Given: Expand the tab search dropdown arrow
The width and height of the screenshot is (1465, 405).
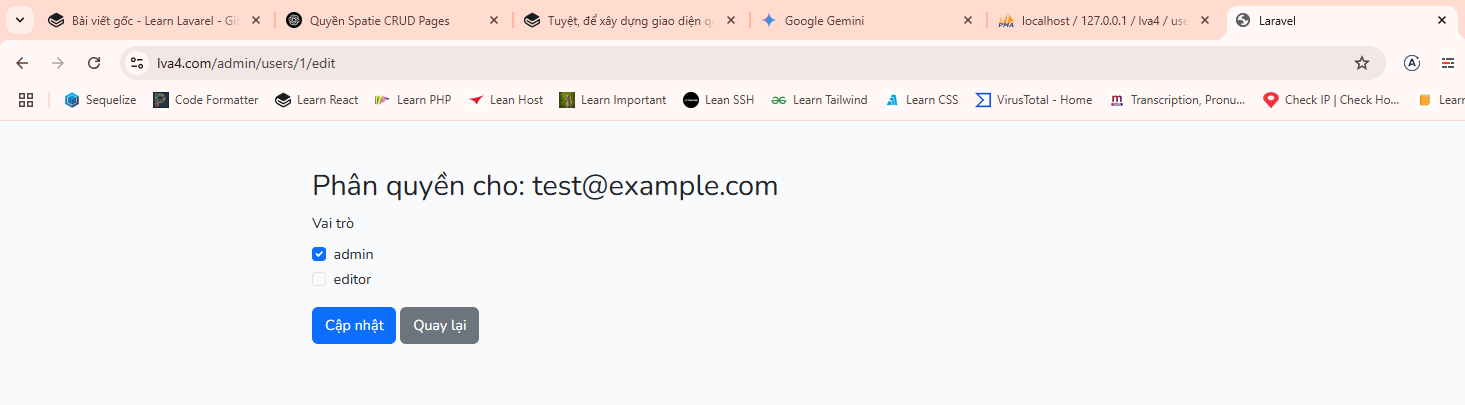Looking at the screenshot, I should click(x=19, y=20).
